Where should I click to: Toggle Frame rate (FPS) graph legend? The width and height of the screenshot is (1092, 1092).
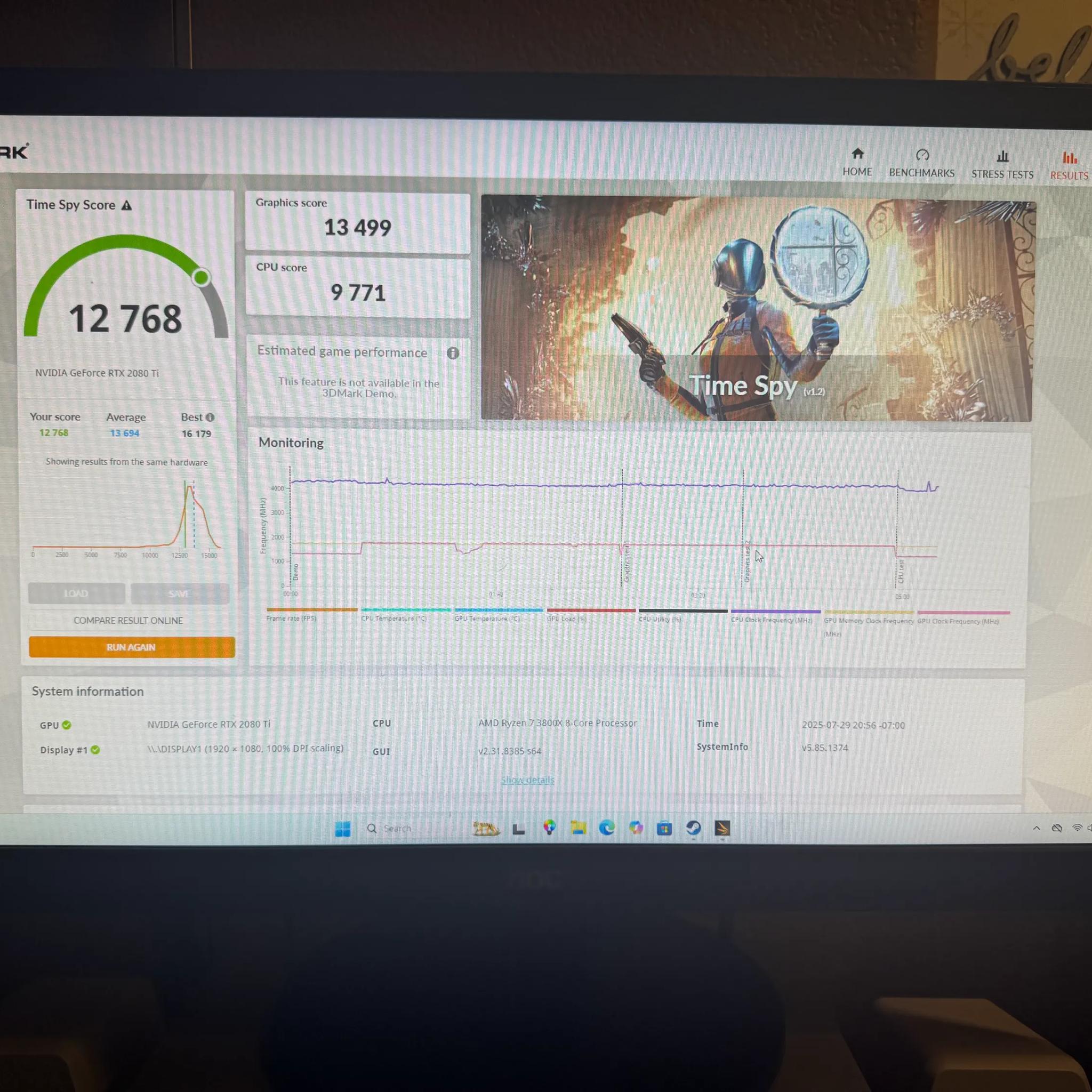coord(312,614)
